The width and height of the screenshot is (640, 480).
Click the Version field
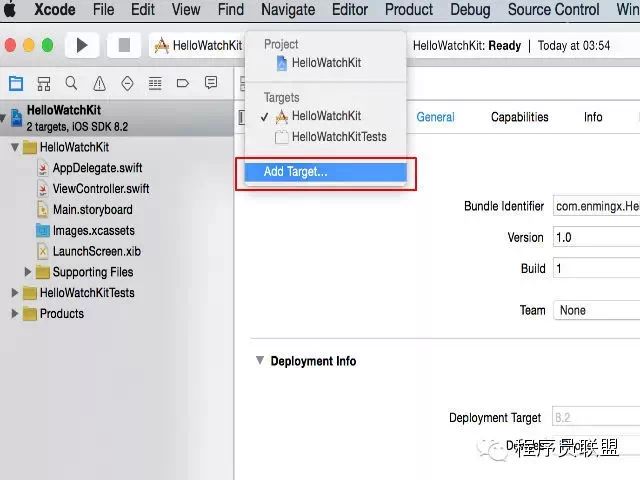pos(596,237)
